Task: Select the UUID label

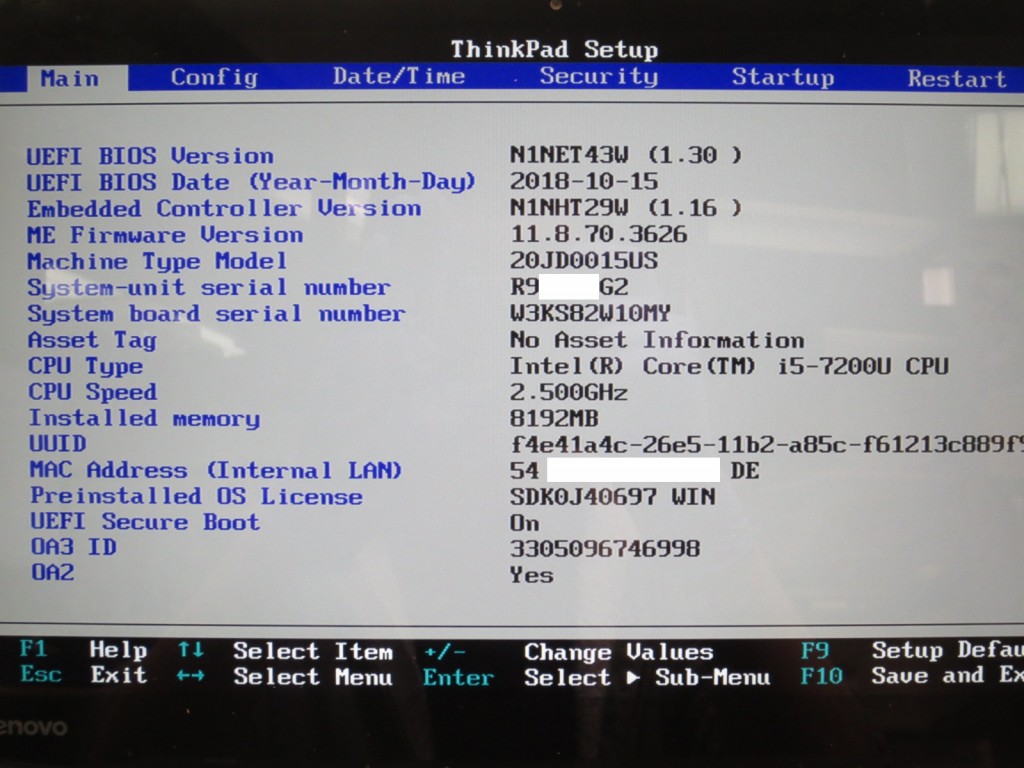Action: [57, 444]
